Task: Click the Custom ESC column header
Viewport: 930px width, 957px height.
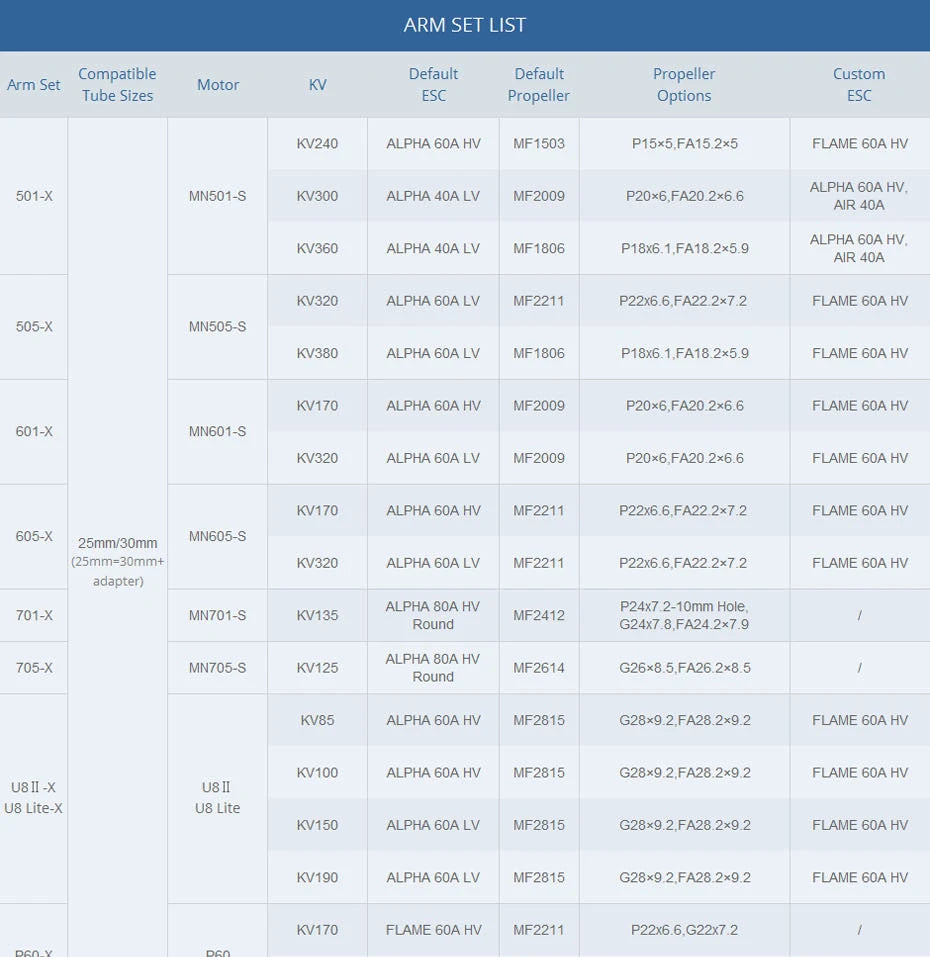Action: [859, 85]
